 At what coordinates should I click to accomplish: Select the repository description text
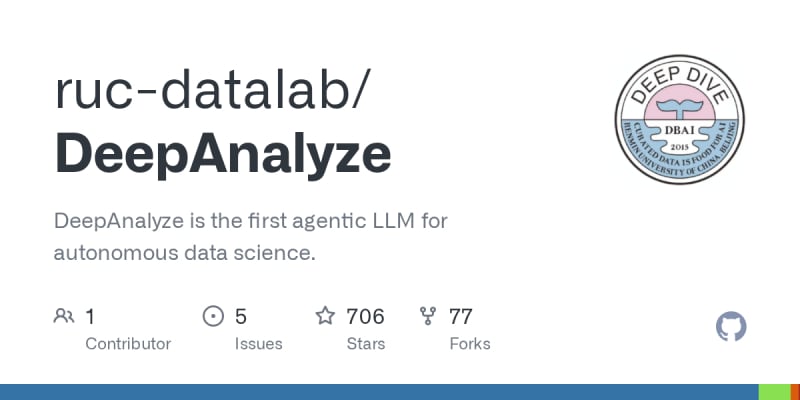point(248,236)
